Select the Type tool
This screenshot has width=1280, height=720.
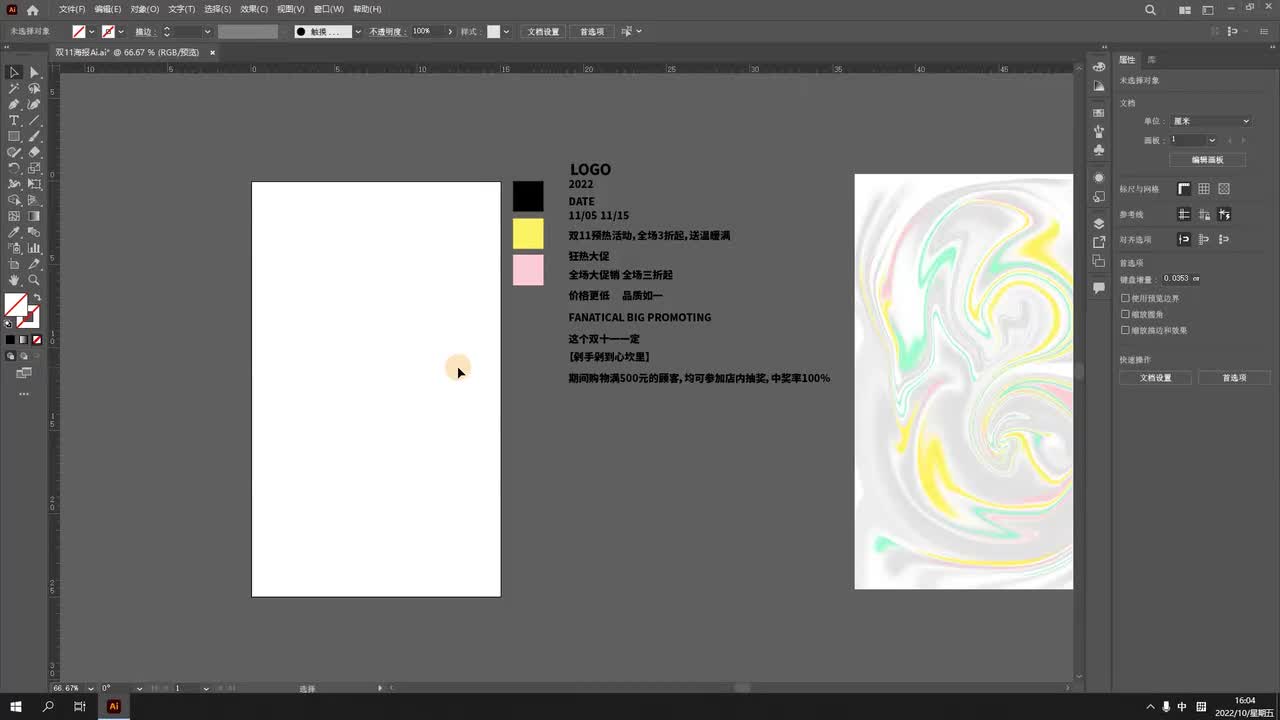(x=14, y=120)
